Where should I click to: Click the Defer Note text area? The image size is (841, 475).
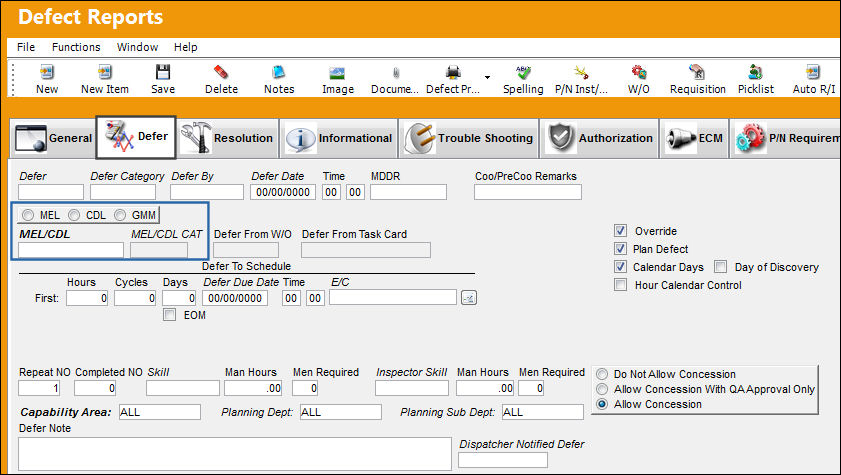point(235,454)
